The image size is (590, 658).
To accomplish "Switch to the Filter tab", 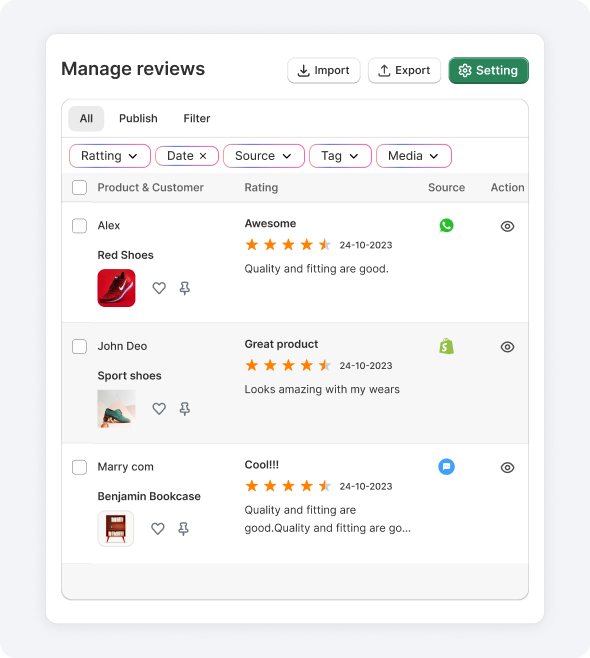I will point(196,118).
